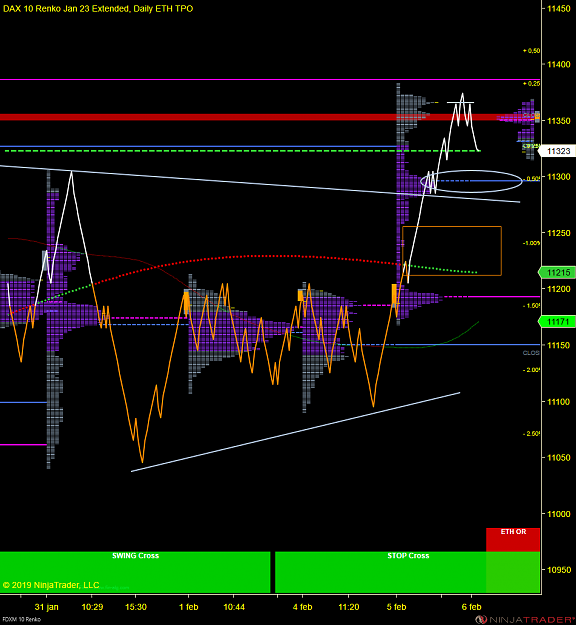The height and width of the screenshot is (625, 576).
Task: Select the white ellipse drawing near 11300
Action: [471, 181]
